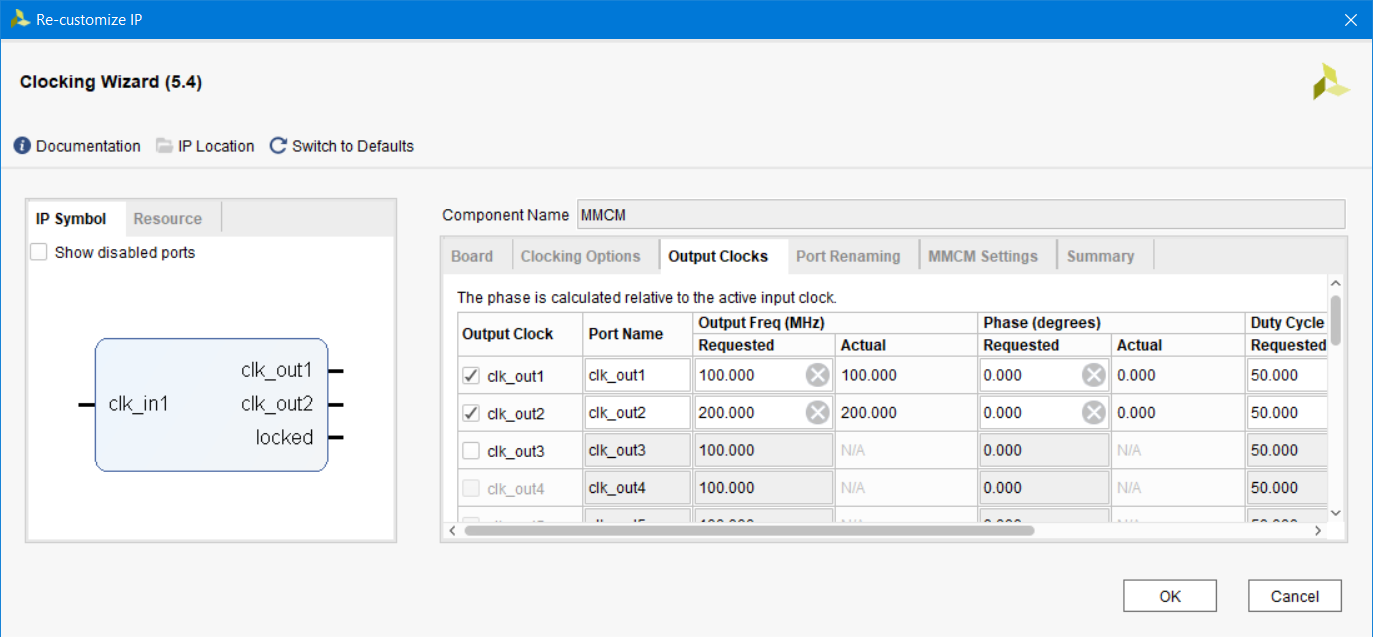Enable Show disabled ports checkbox

click(x=39, y=252)
